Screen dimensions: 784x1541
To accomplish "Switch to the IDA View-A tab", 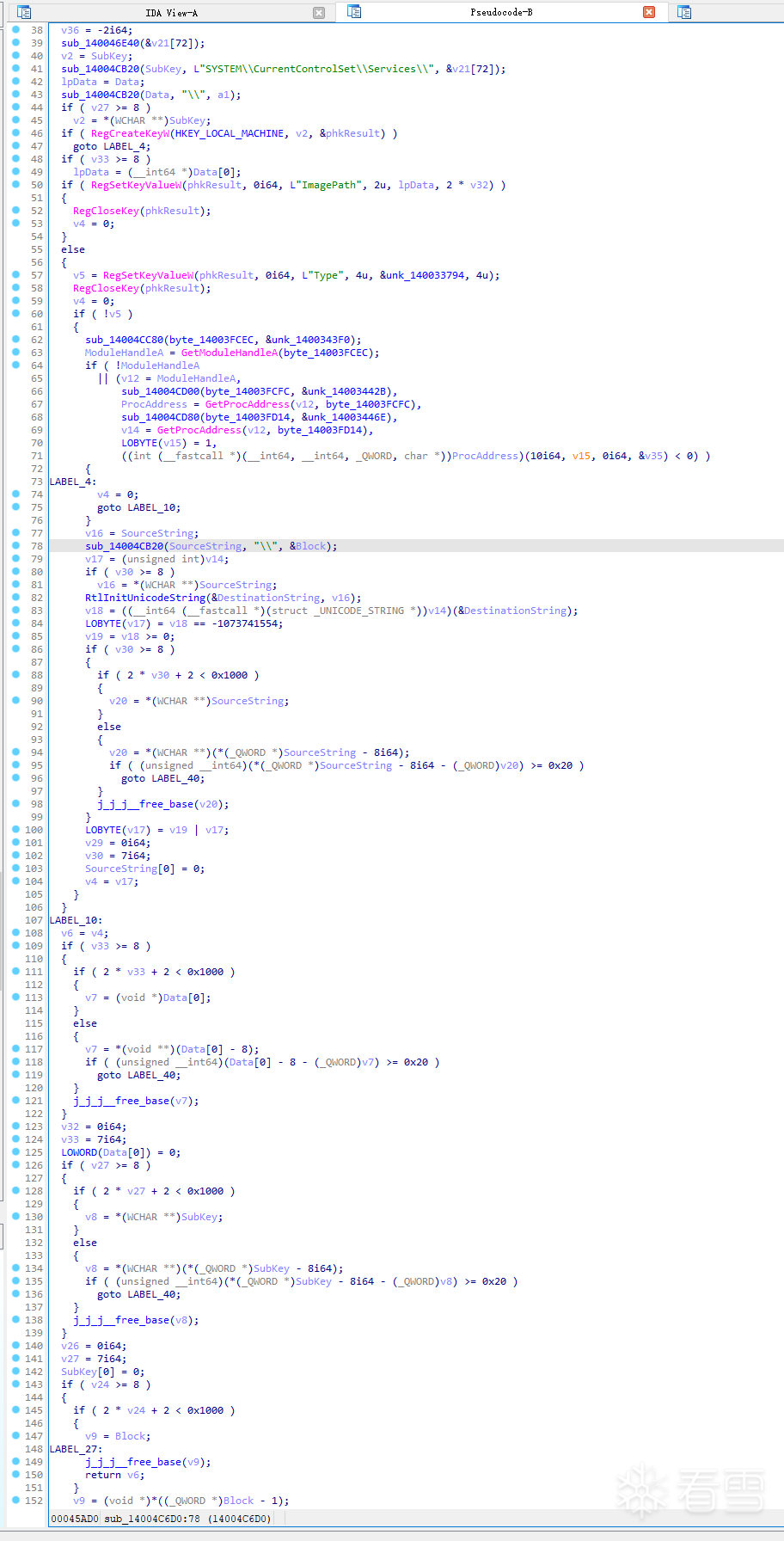I will pyautogui.click(x=171, y=13).
